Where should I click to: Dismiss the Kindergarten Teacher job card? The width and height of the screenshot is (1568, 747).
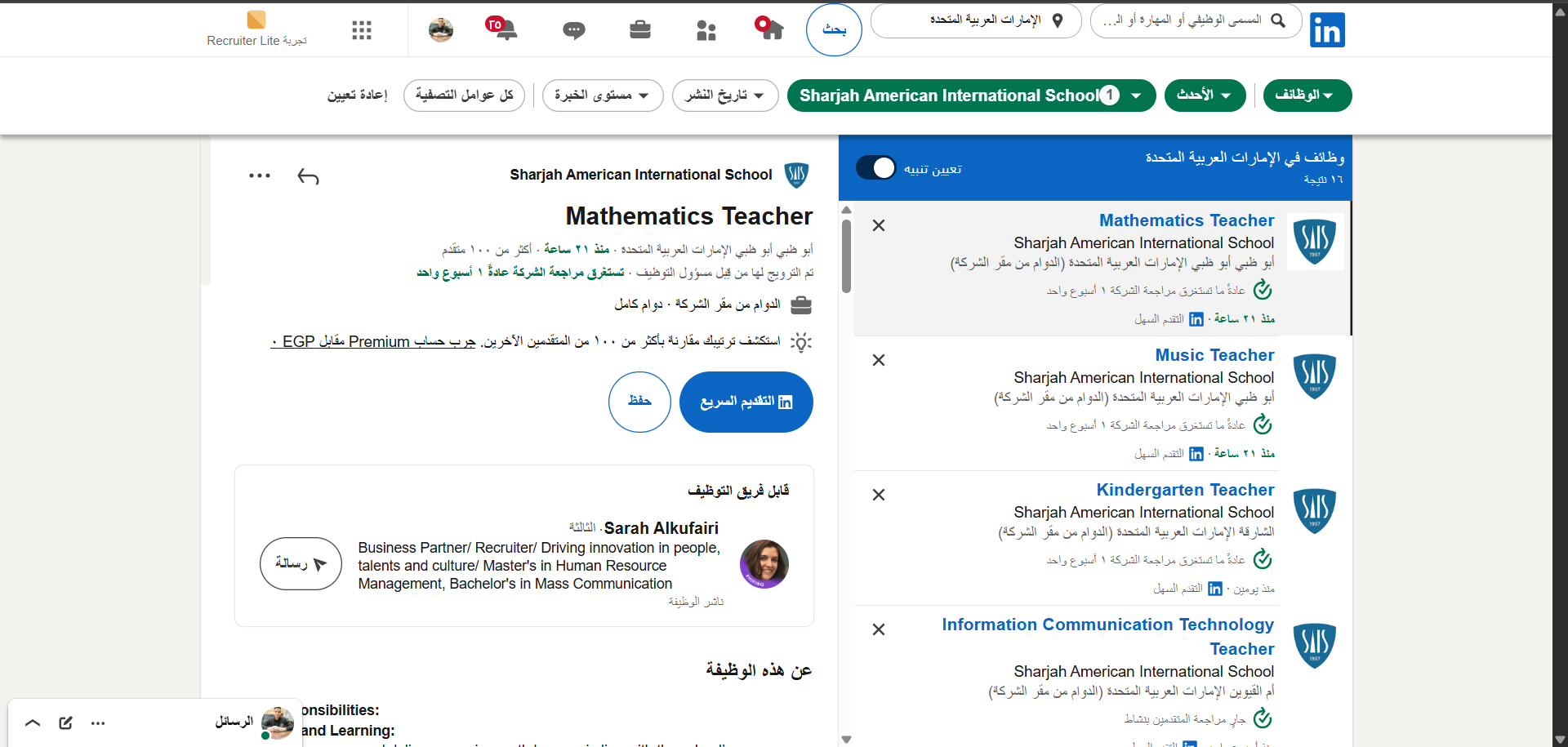[879, 495]
